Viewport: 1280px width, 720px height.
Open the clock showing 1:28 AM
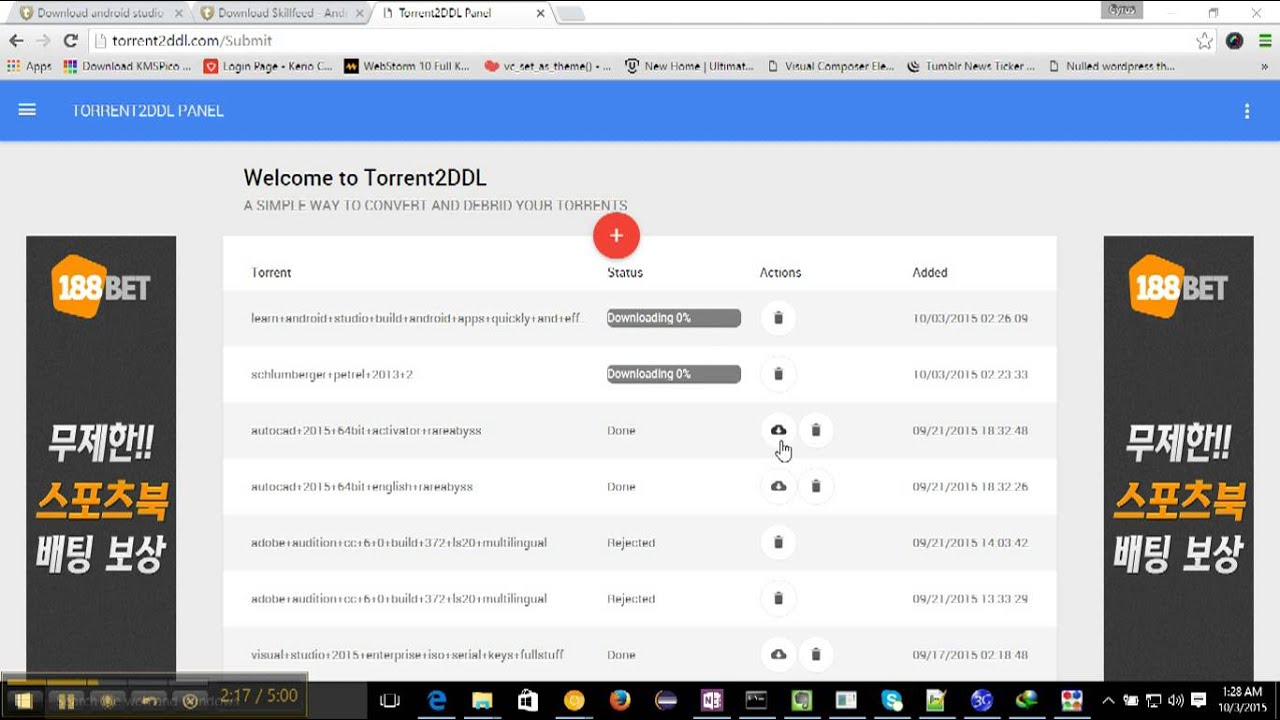point(1242,700)
